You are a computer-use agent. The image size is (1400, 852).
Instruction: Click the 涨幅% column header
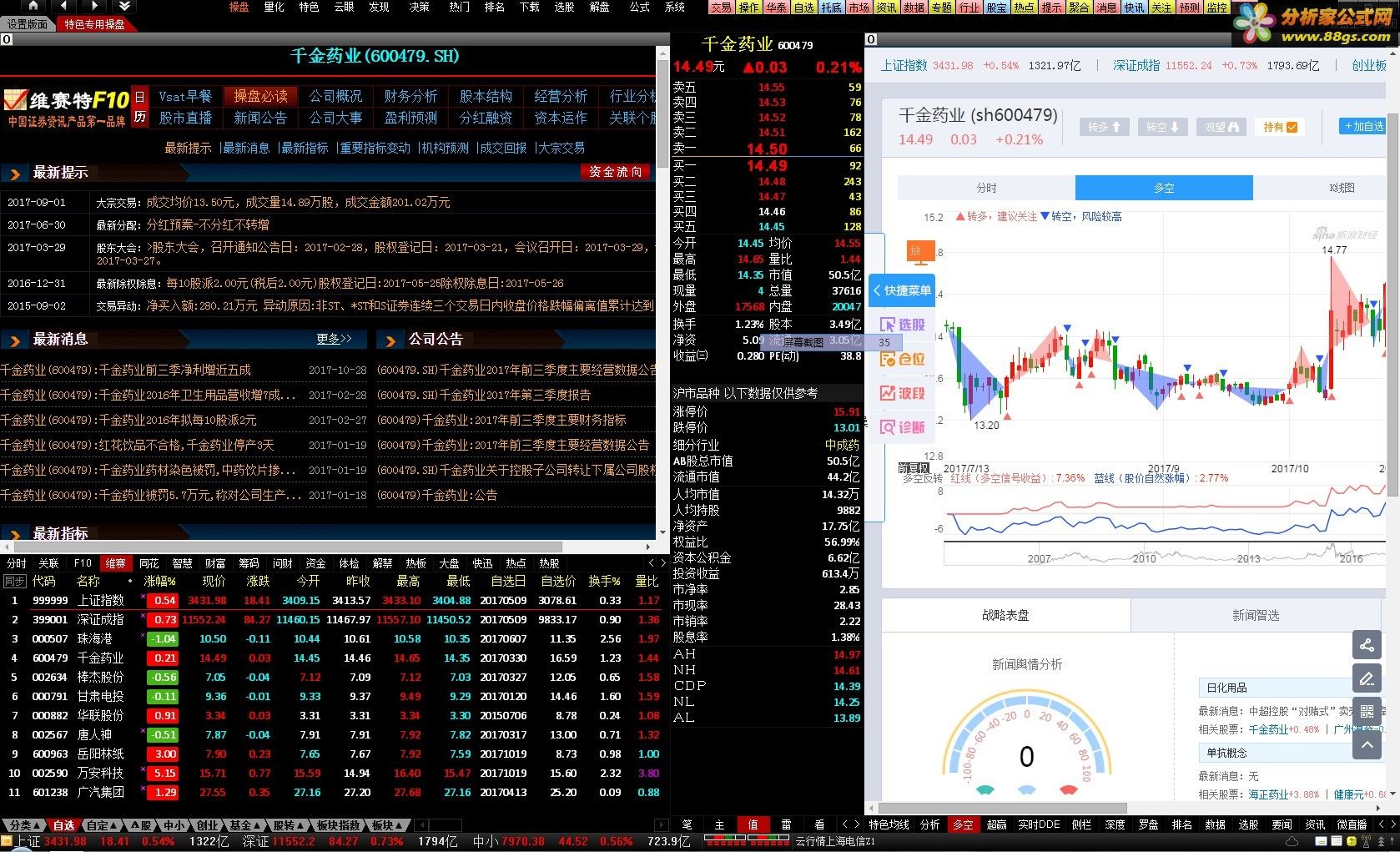pos(159,581)
